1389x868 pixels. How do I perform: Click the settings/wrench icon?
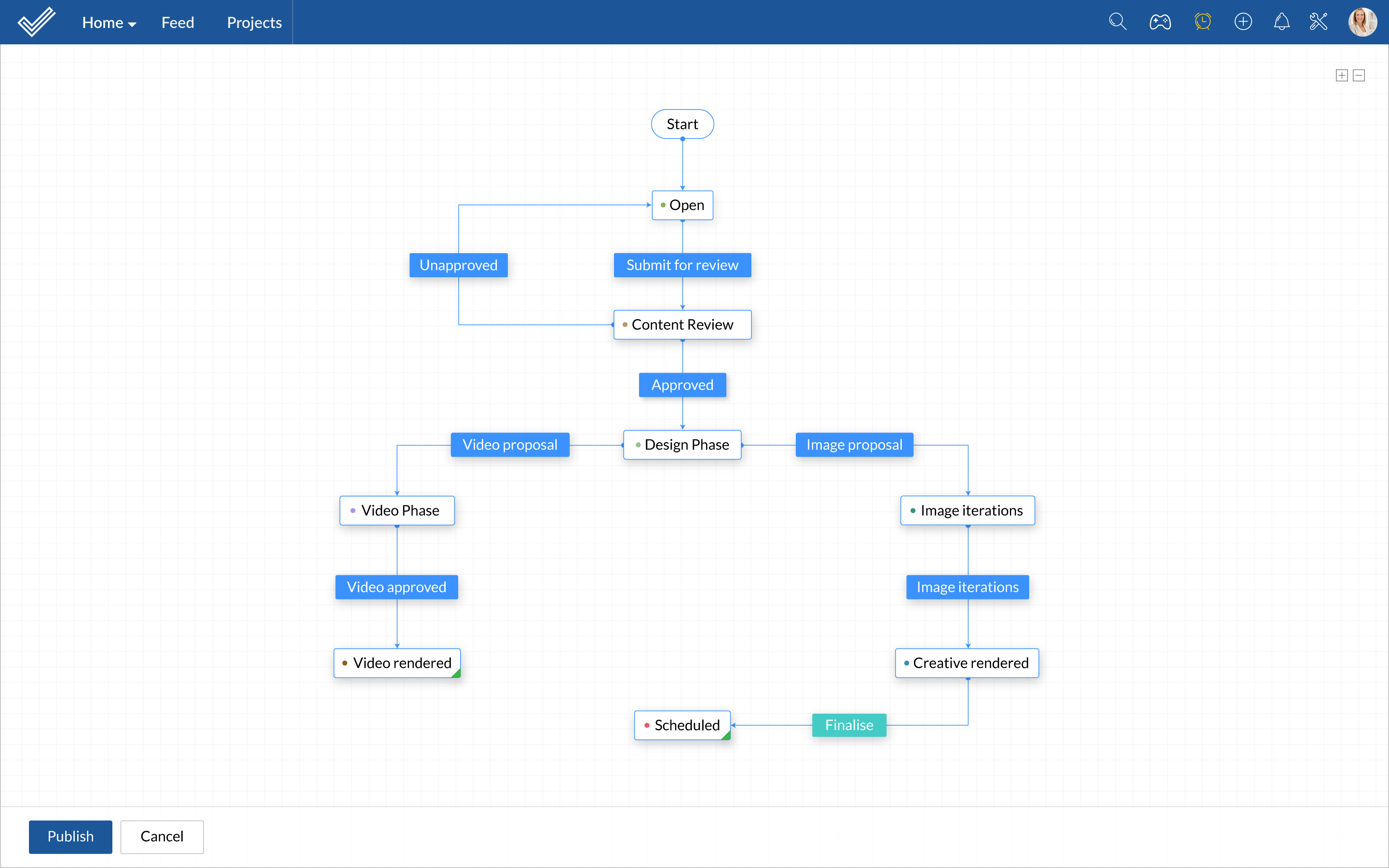click(1319, 21)
